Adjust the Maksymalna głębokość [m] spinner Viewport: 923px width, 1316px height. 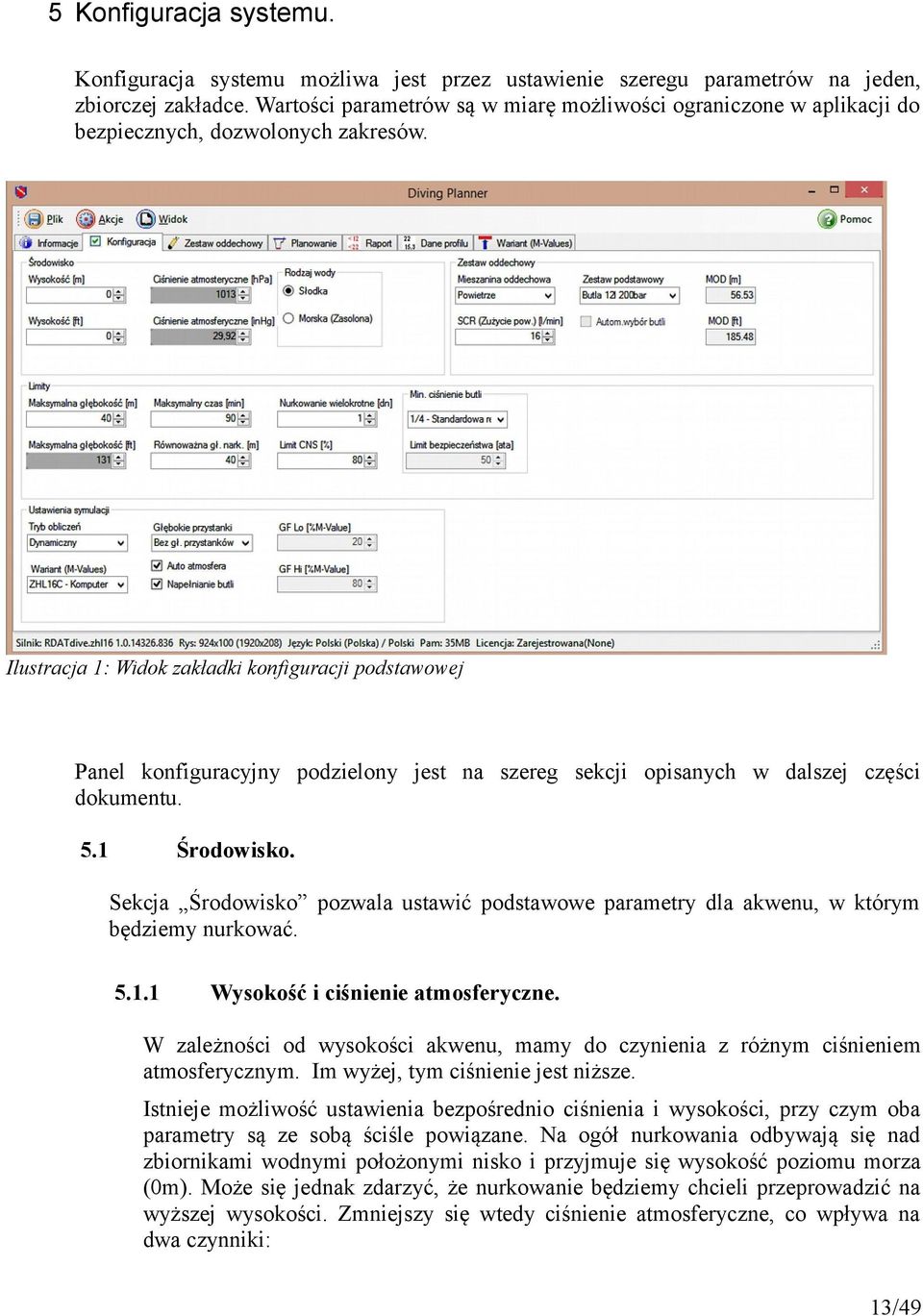click(118, 419)
